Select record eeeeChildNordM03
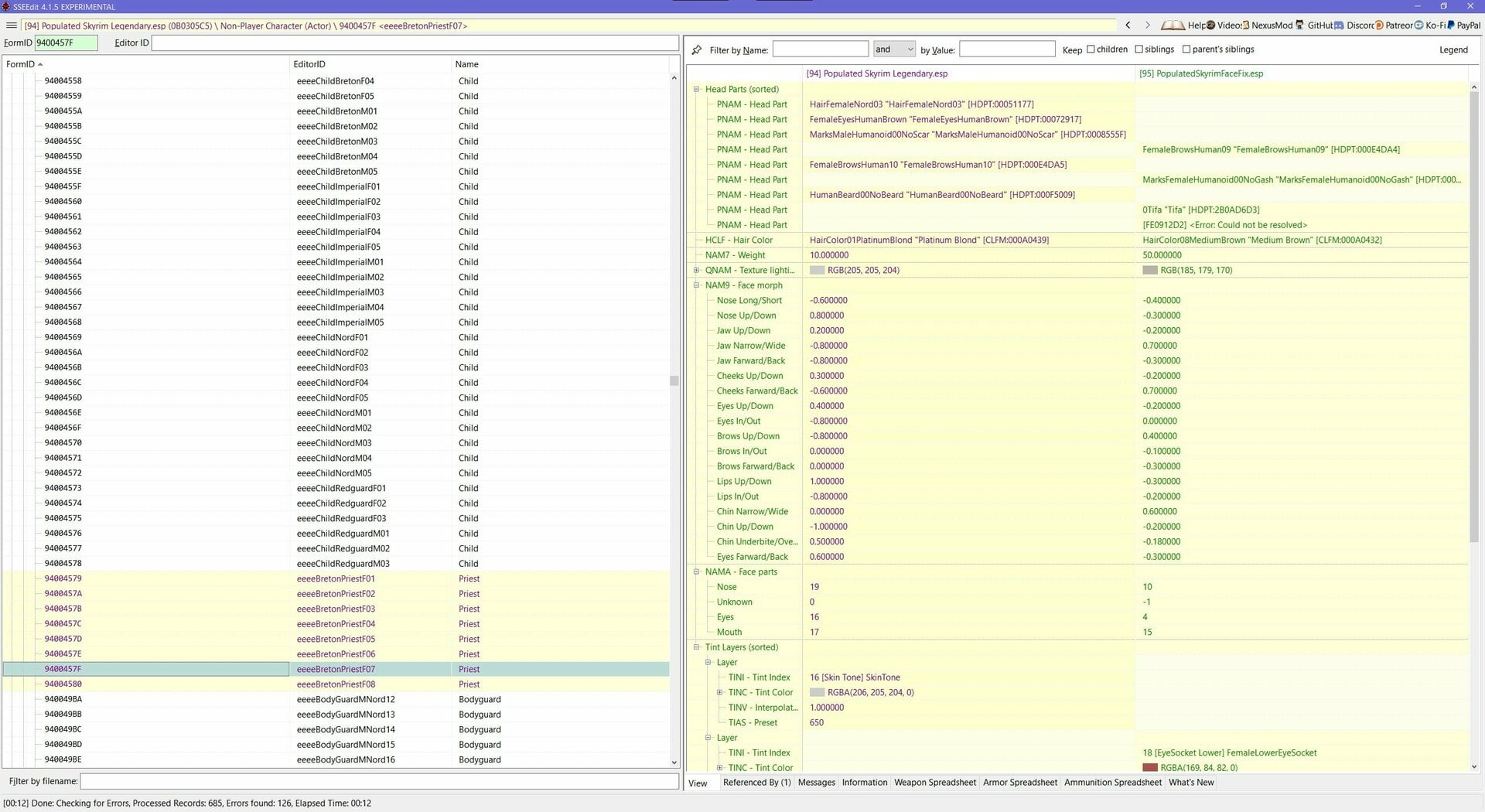The image size is (1485, 812). tap(336, 443)
